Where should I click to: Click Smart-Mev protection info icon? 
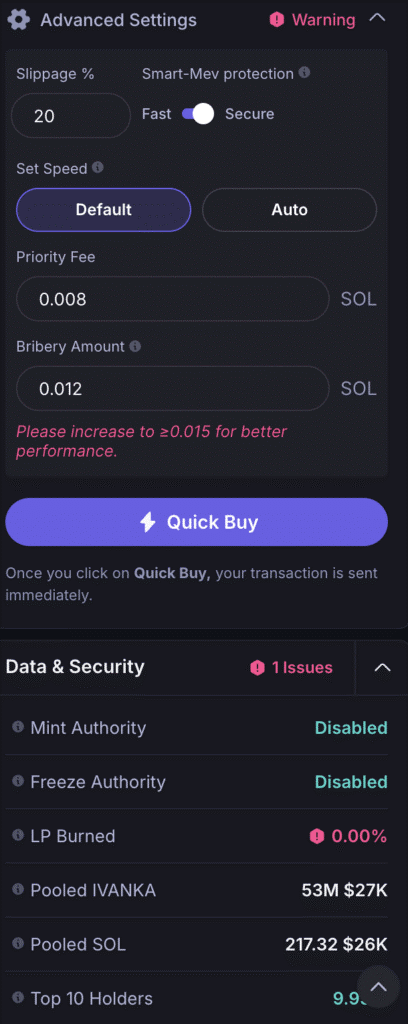(304, 72)
